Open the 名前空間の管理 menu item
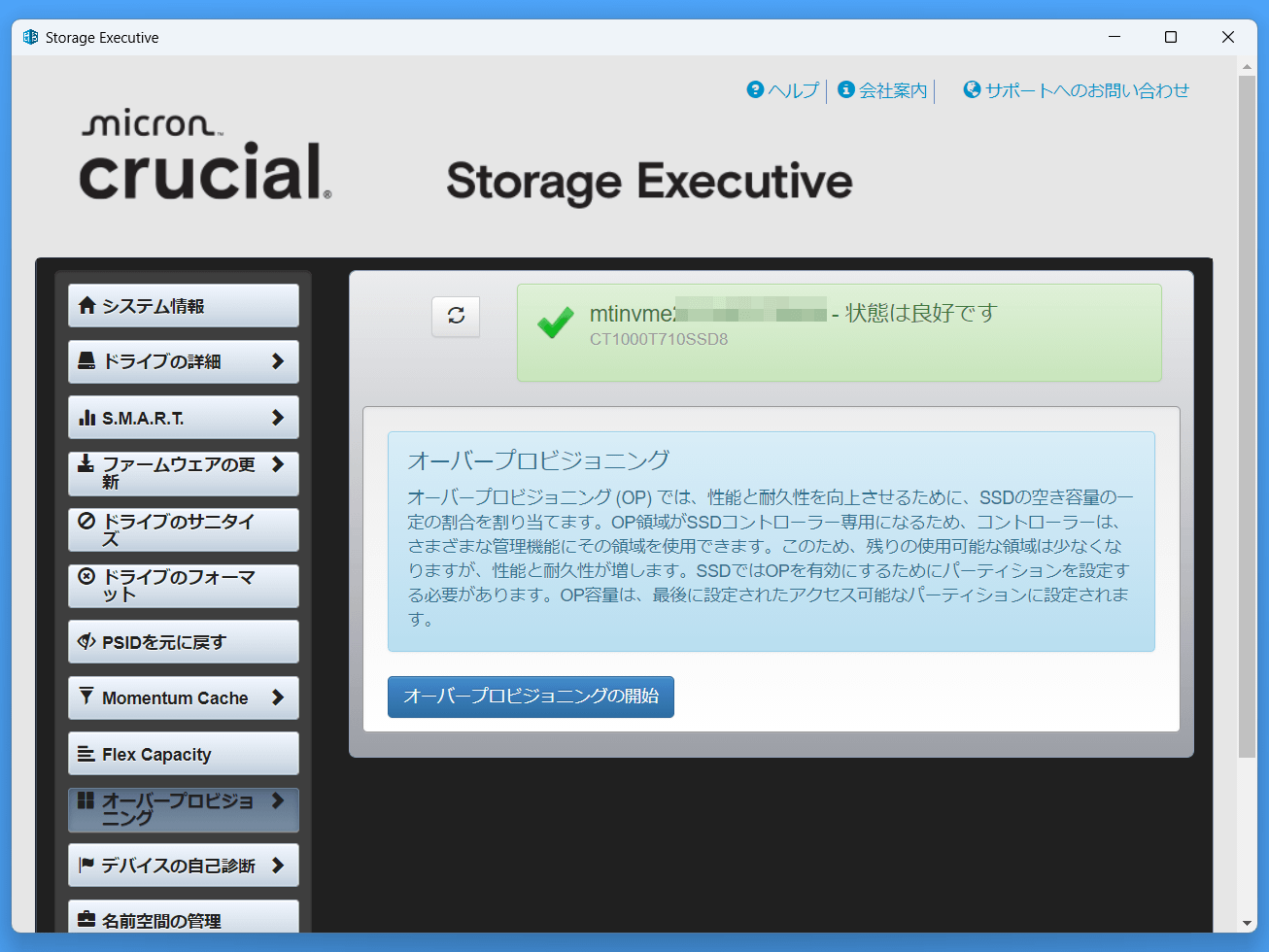1269x952 pixels. click(x=184, y=918)
